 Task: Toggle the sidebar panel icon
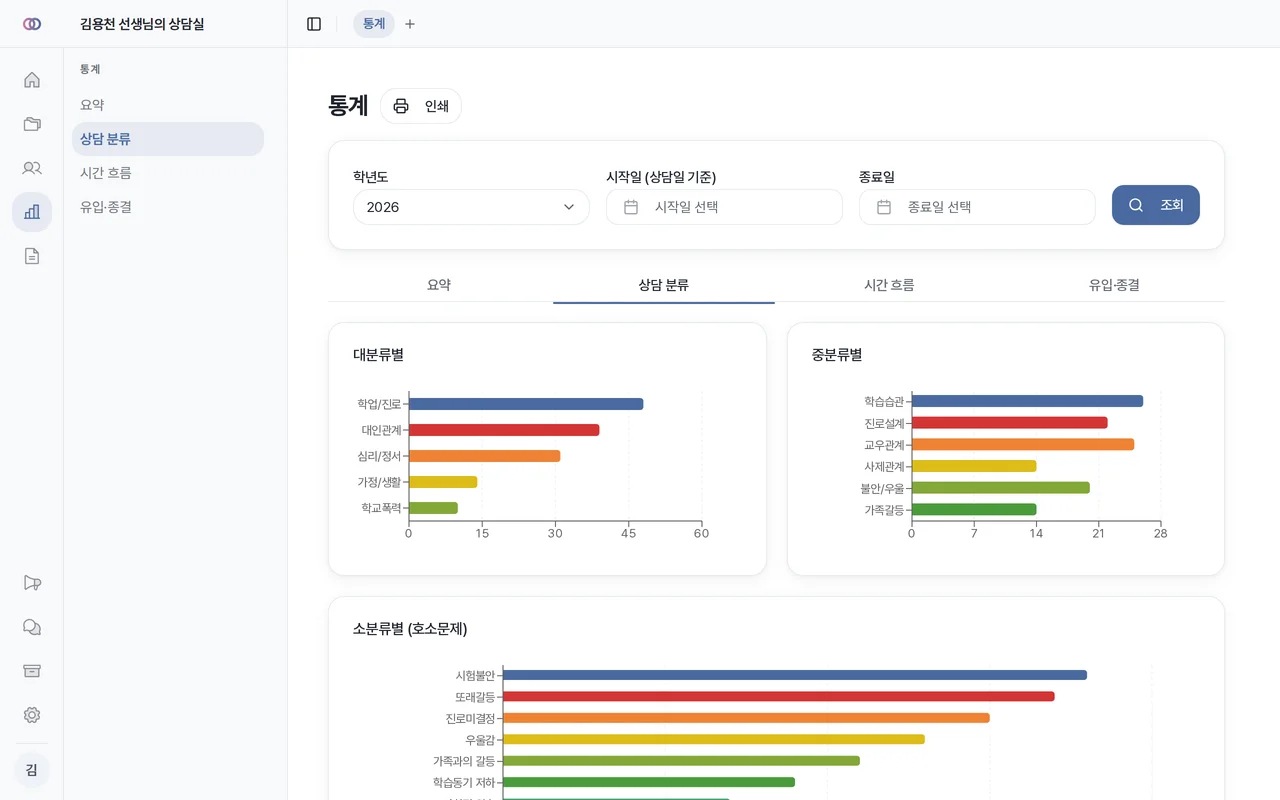tap(314, 24)
